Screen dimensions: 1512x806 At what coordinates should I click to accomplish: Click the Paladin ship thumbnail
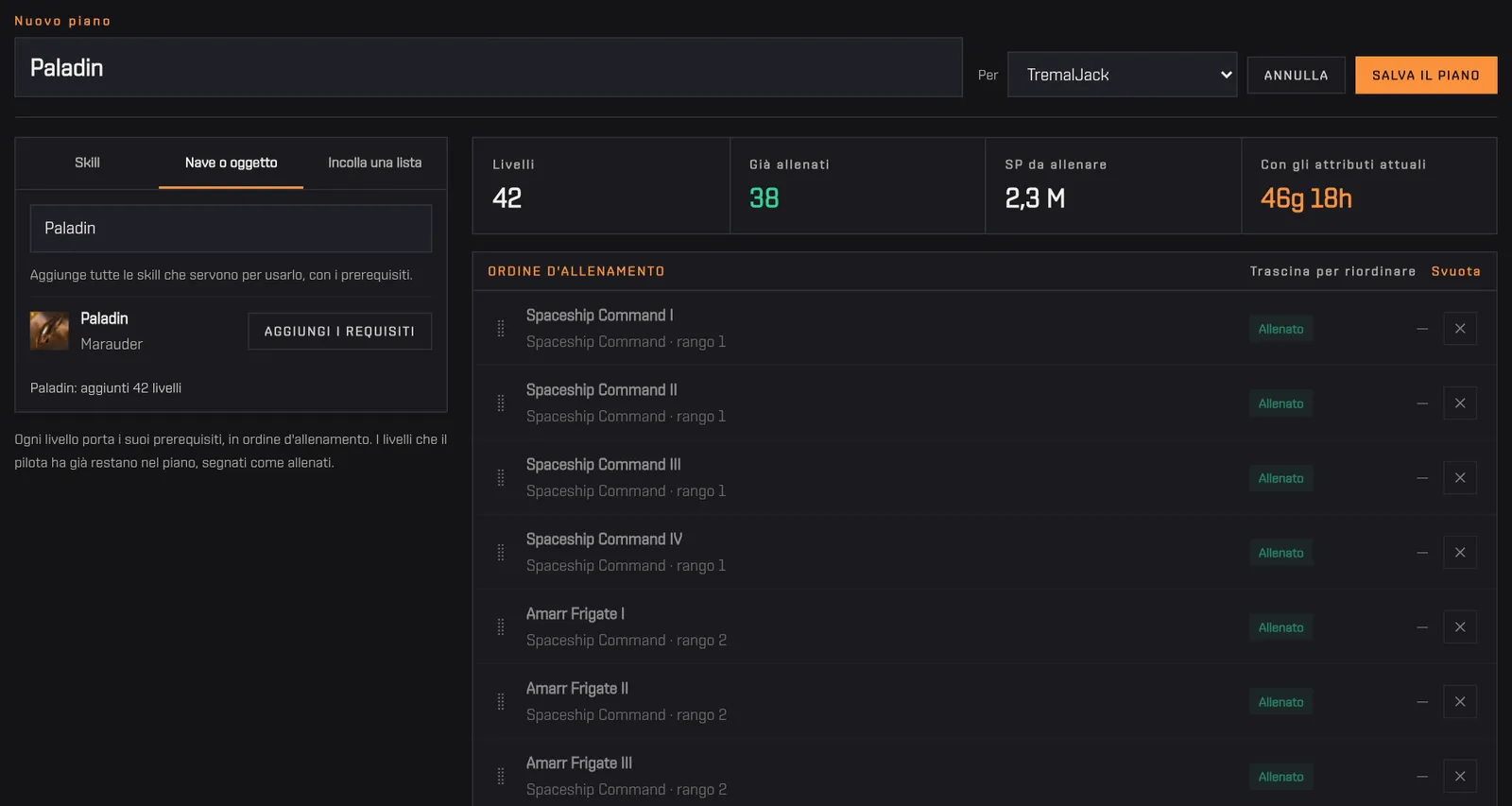(49, 331)
